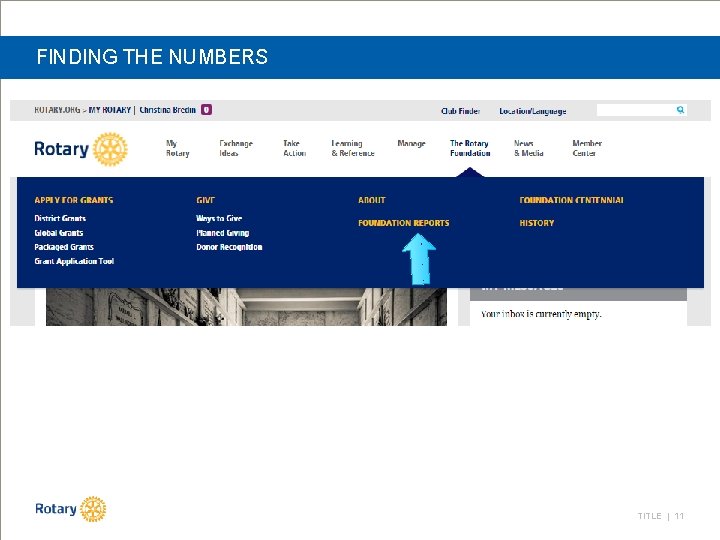Screen dimensions: 720x540
Task: Open Foundation Centennial link
Action: coord(572,200)
